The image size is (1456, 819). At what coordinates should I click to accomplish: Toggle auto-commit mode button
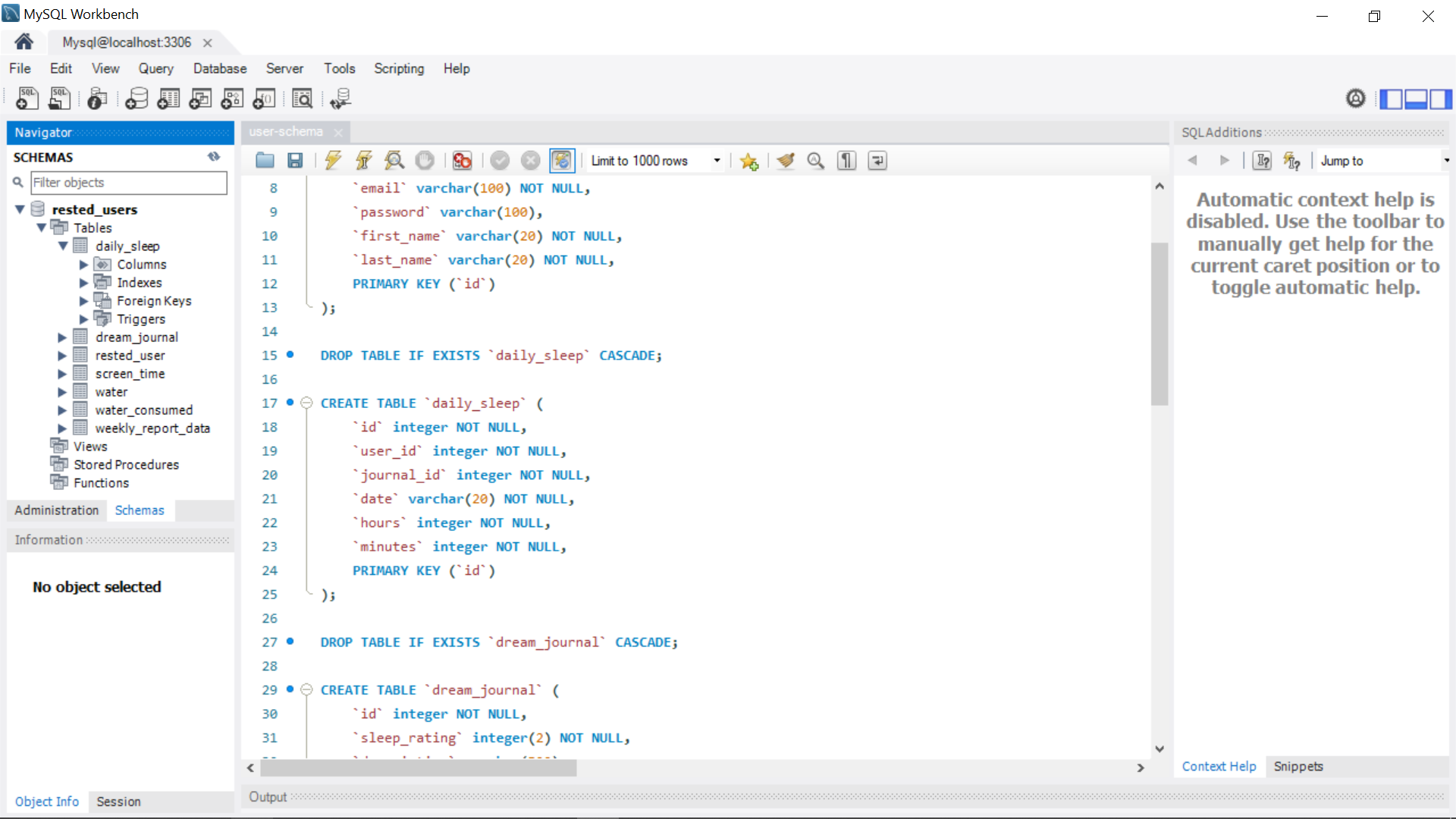tap(562, 161)
